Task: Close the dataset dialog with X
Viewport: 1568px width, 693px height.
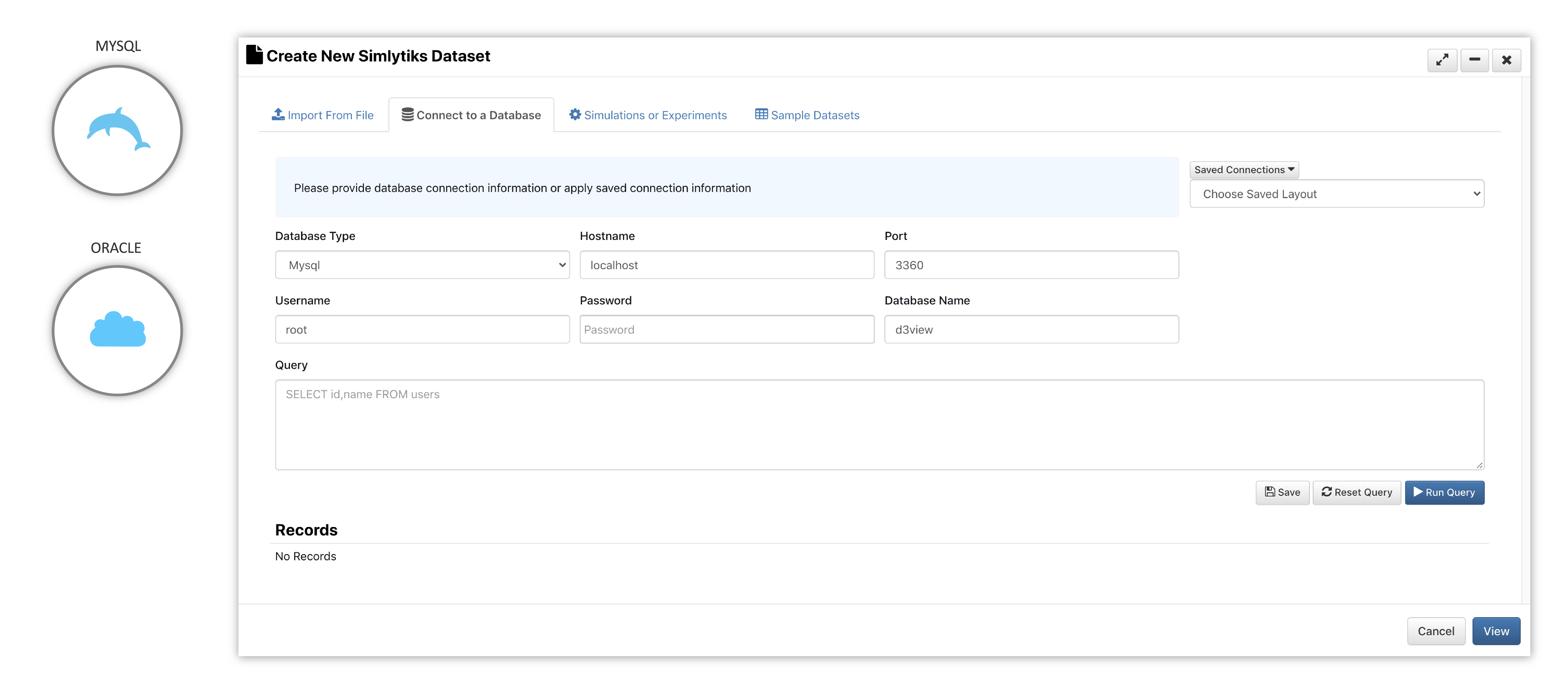Action: click(1507, 60)
